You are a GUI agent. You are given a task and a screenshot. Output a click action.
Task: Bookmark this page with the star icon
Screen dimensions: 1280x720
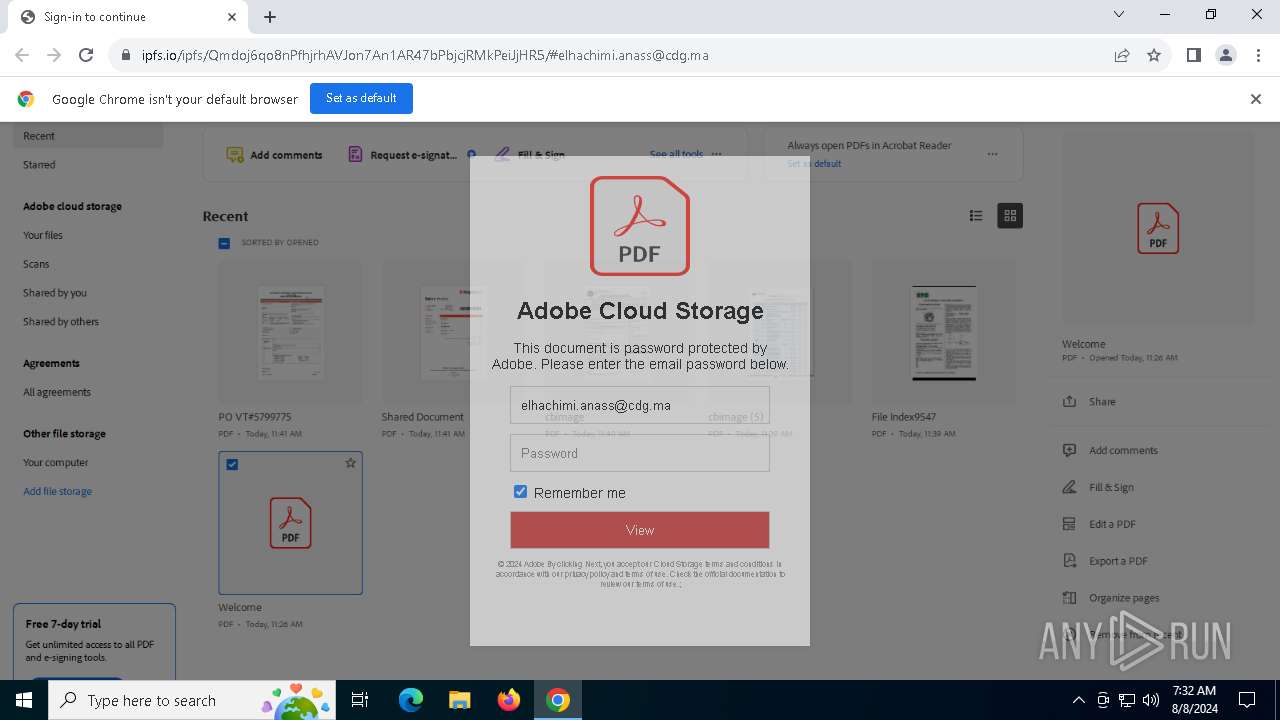tap(1154, 55)
